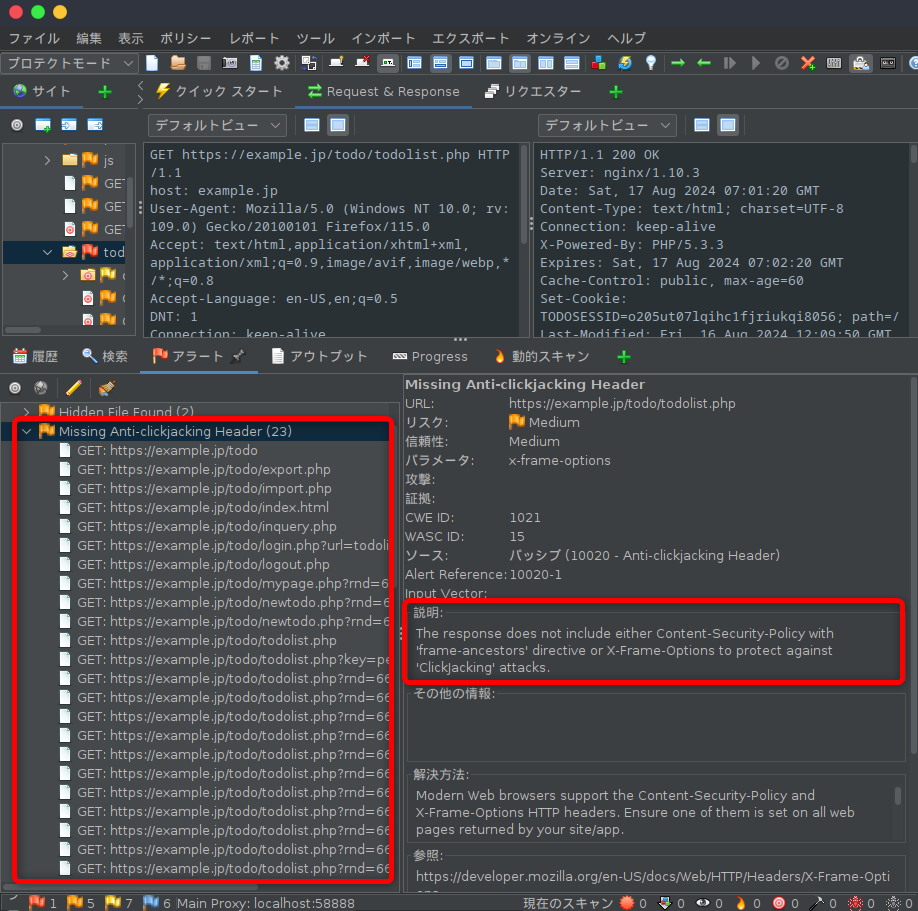Collapse Missing Anti-clickjacking Header node
Screen dimensions: 918x911
(26, 431)
